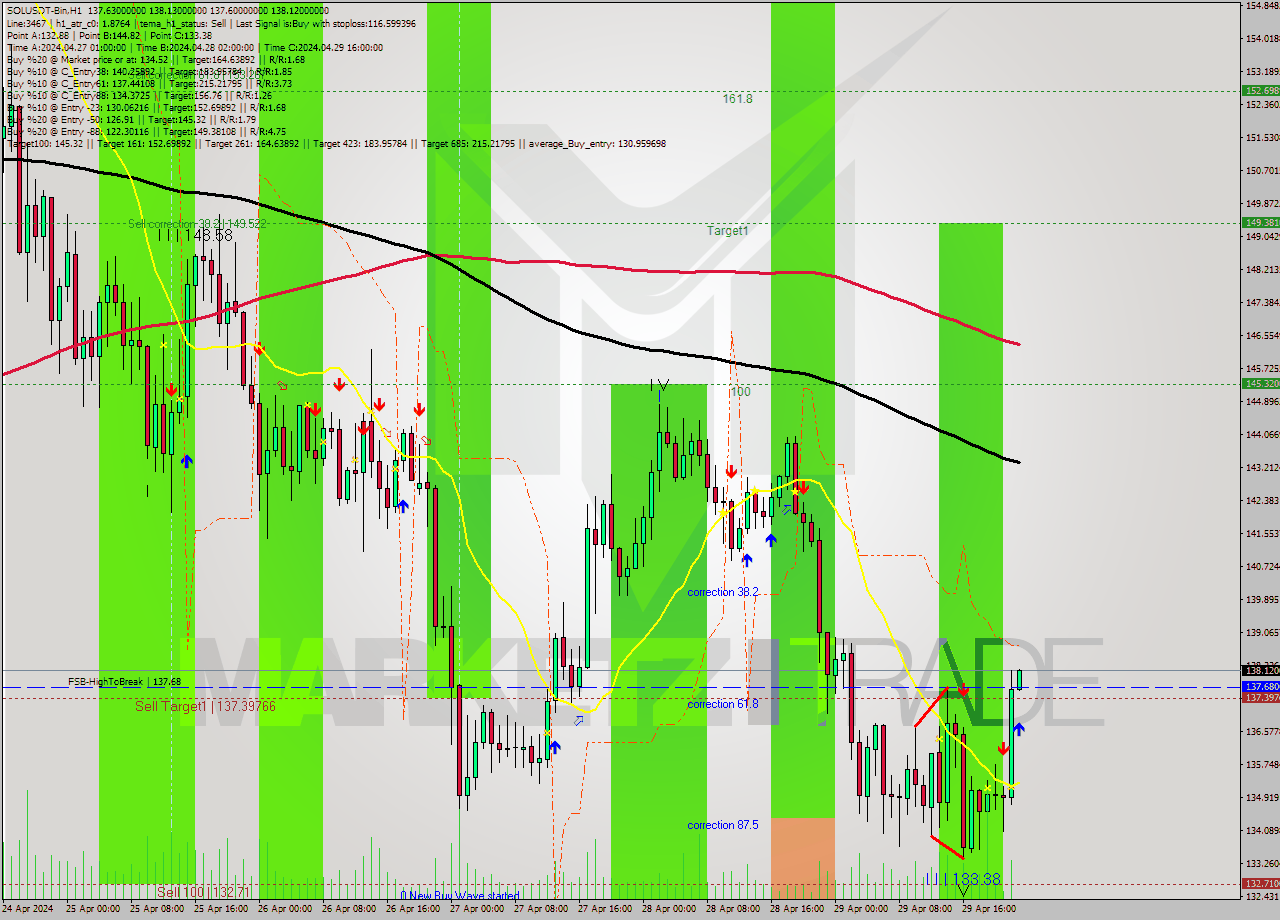Click the '28 Apr 08:00' time axis label

(x=732, y=909)
